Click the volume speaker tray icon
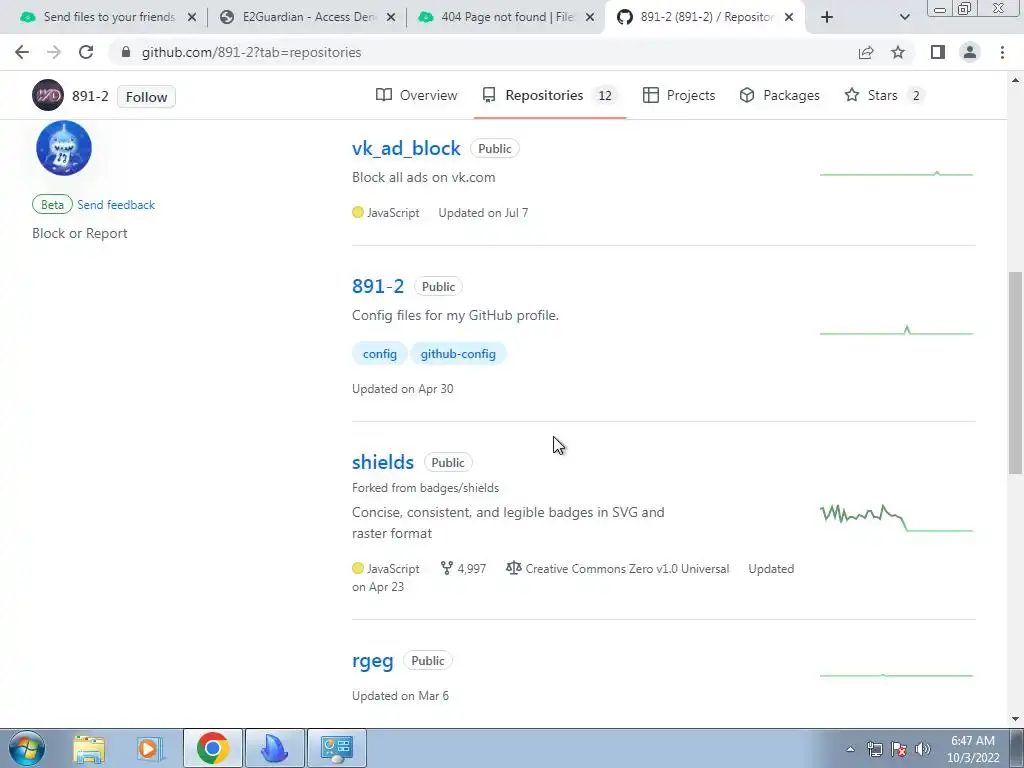Image resolution: width=1024 pixels, height=768 pixels. (x=923, y=749)
